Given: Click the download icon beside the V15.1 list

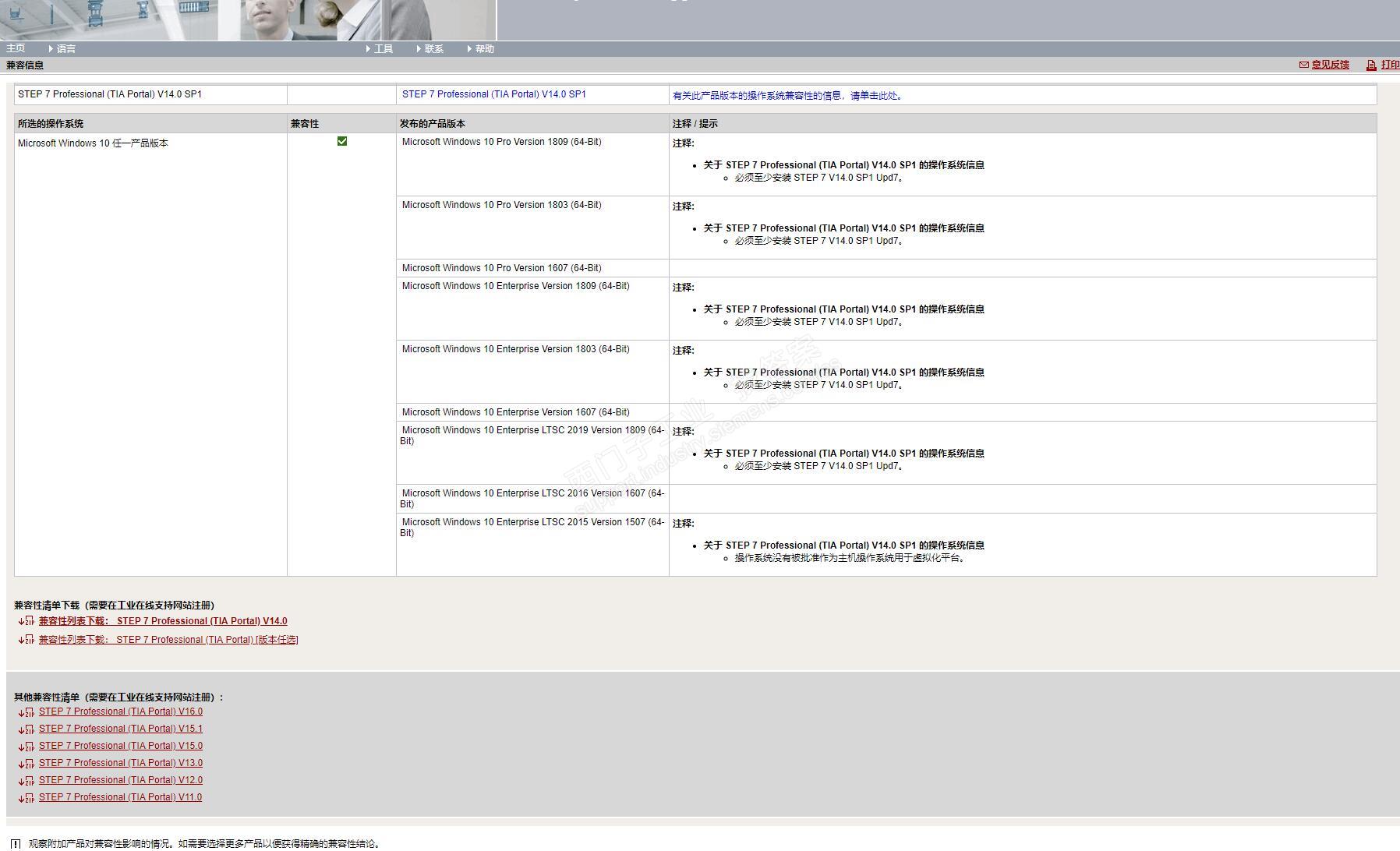Looking at the screenshot, I should (x=26, y=729).
